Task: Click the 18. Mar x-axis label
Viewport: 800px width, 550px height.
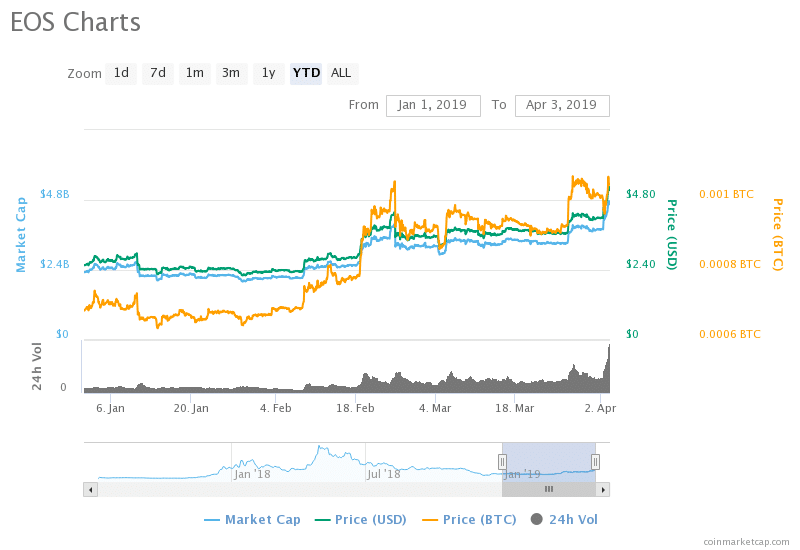Action: coord(514,409)
